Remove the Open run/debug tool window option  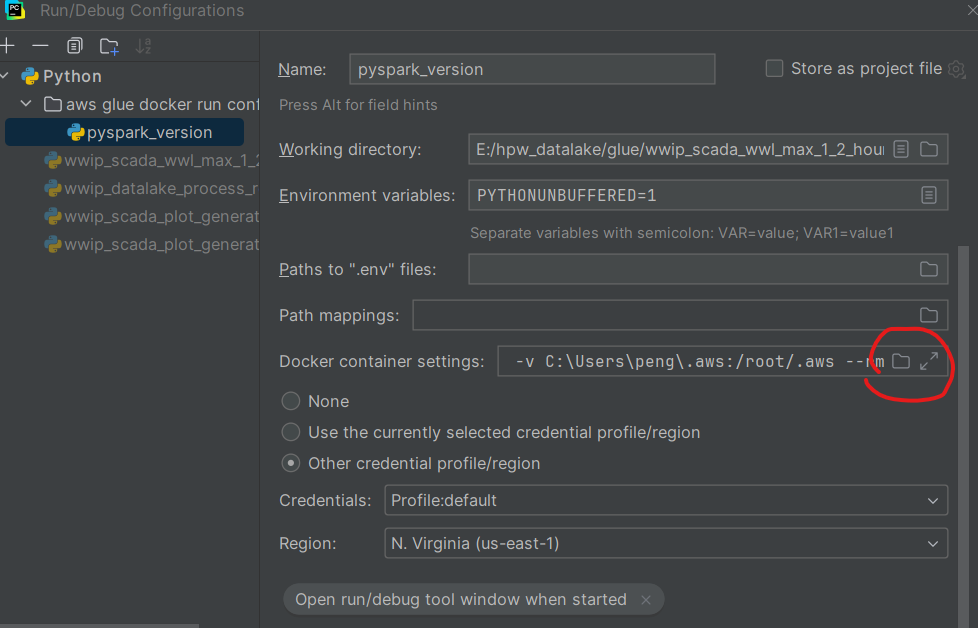(646, 599)
